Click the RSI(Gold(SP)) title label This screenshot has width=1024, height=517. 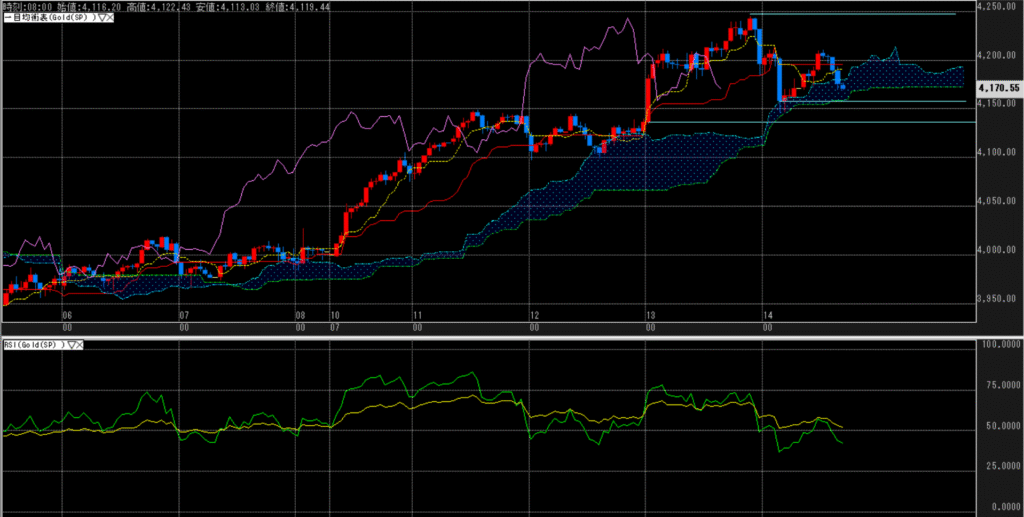click(32, 344)
